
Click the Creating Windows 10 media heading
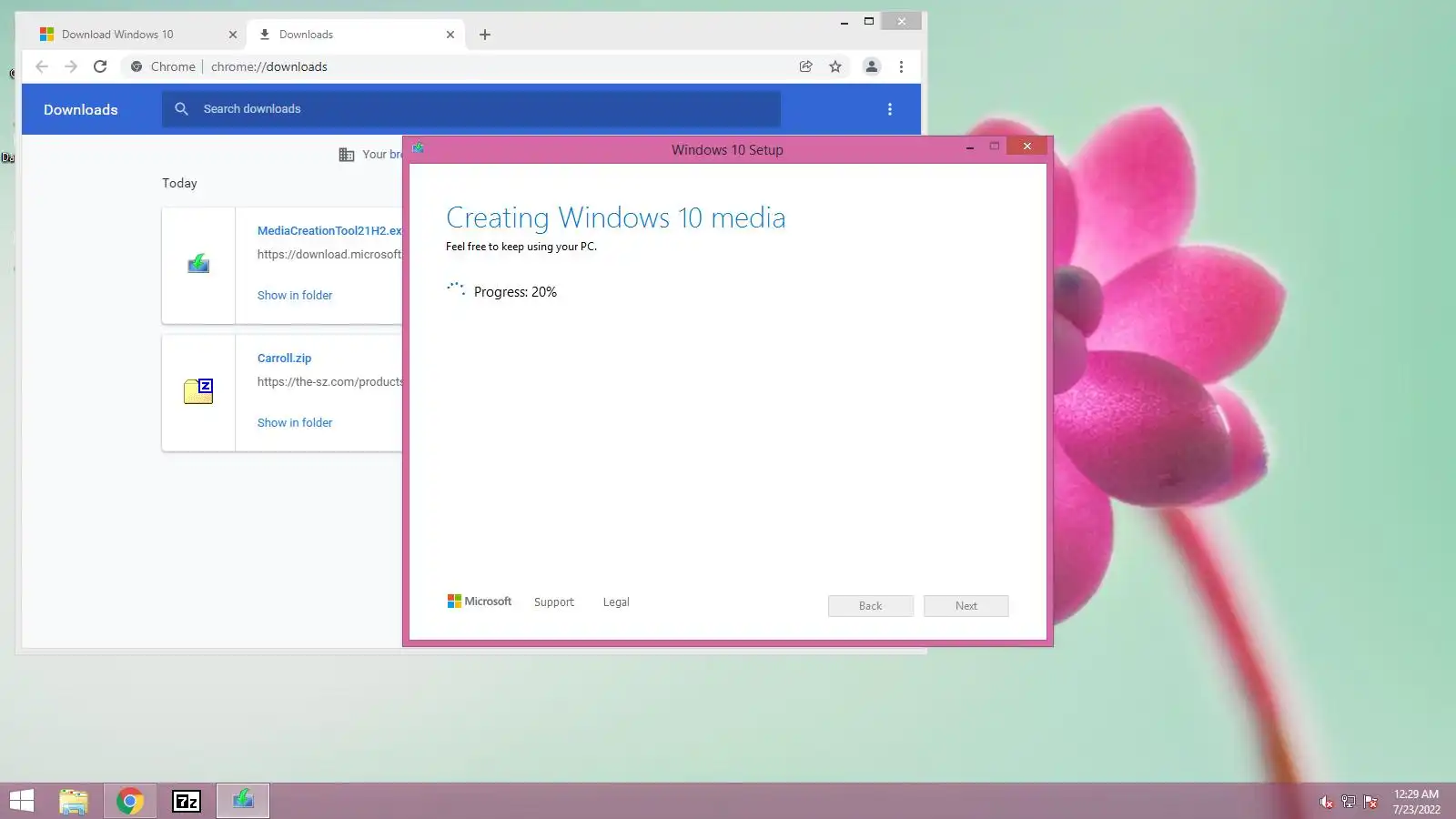[616, 218]
